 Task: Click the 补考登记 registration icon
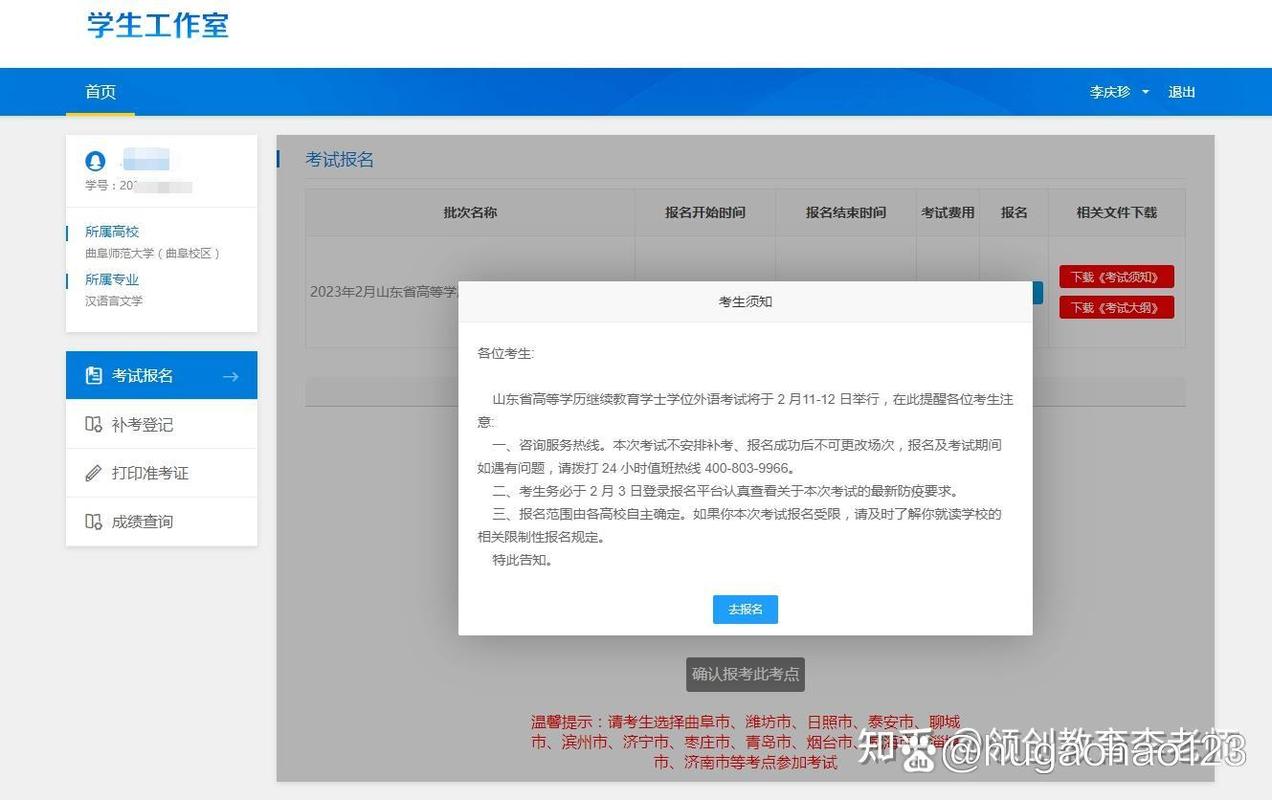[x=94, y=424]
